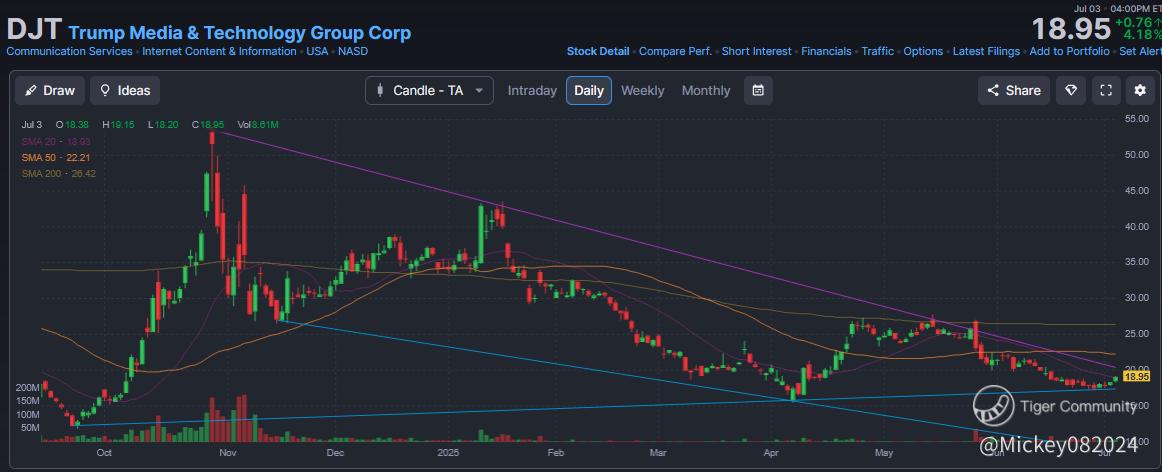Image resolution: width=1162 pixels, height=472 pixels.
Task: Click the lightbulb icon in Ideas button
Action: tap(105, 90)
